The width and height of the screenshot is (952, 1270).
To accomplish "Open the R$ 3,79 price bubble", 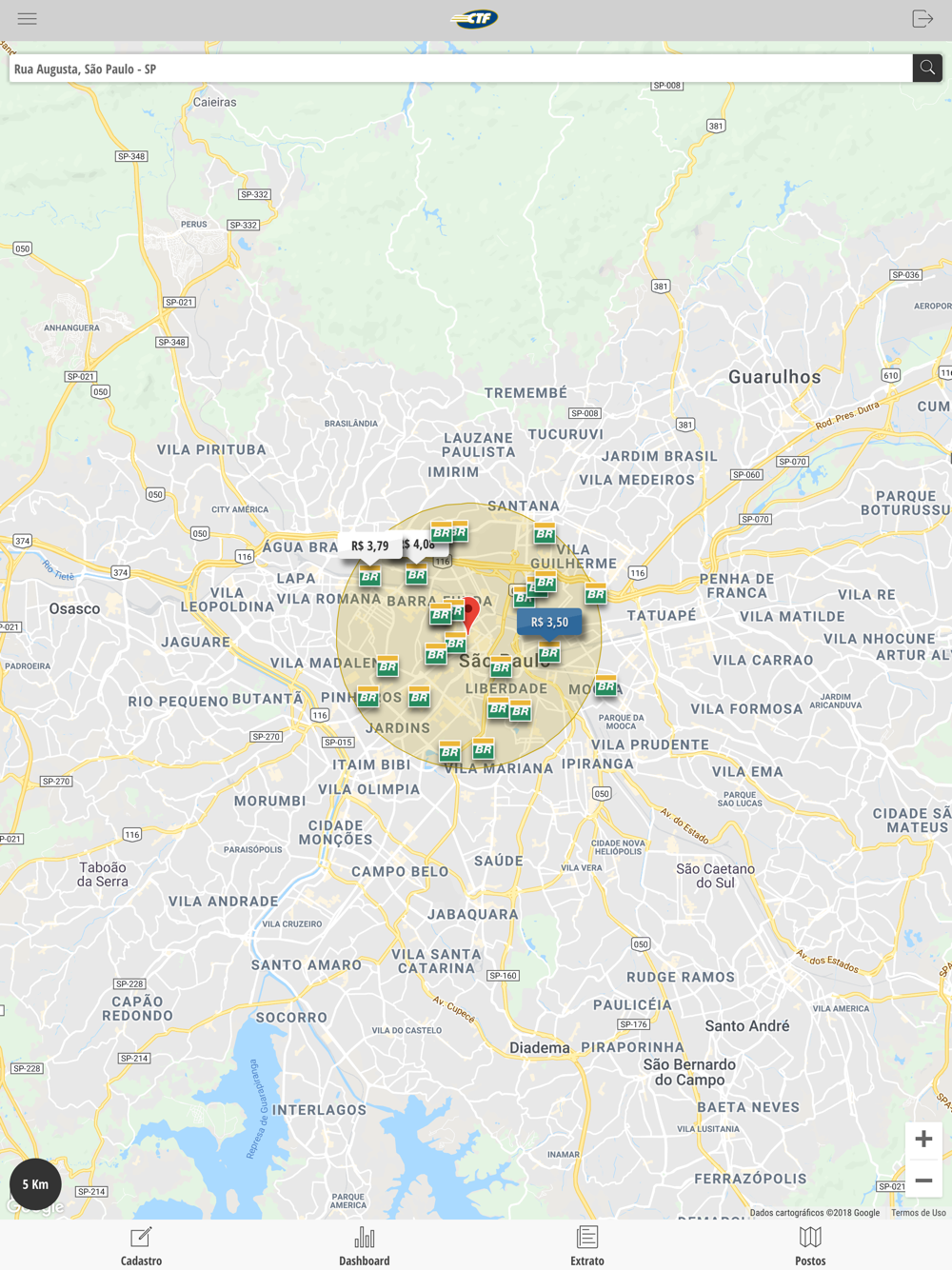I will [x=369, y=546].
